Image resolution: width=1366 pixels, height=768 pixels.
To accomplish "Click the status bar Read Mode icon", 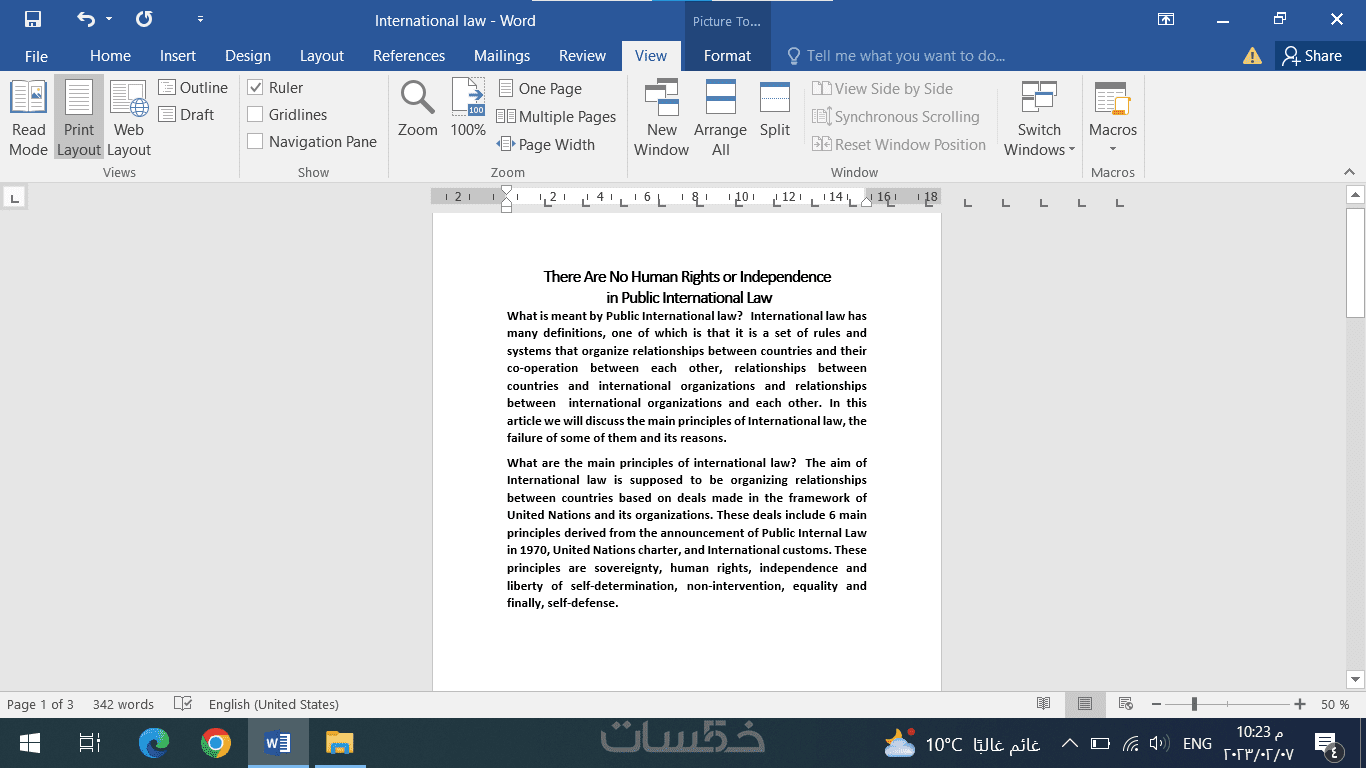I will click(1044, 704).
